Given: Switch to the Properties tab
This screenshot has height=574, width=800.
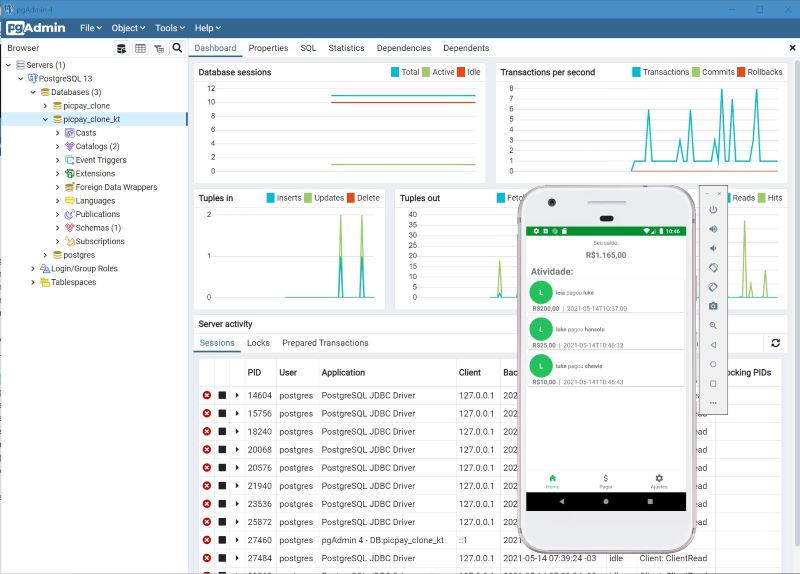Looking at the screenshot, I should 268,48.
